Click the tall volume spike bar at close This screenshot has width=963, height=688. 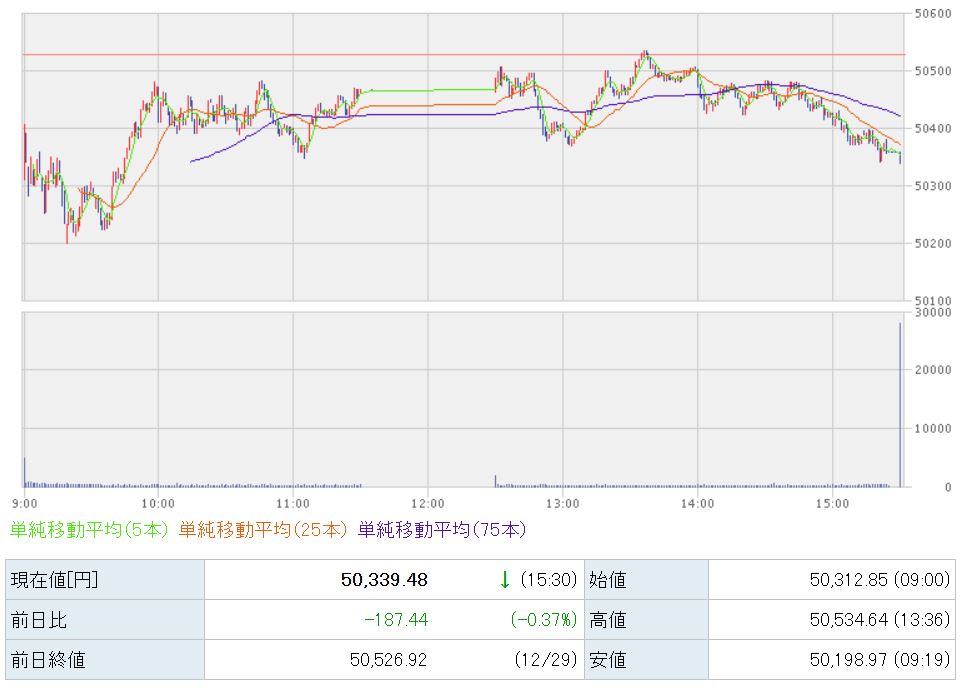pyautogui.click(x=900, y=410)
